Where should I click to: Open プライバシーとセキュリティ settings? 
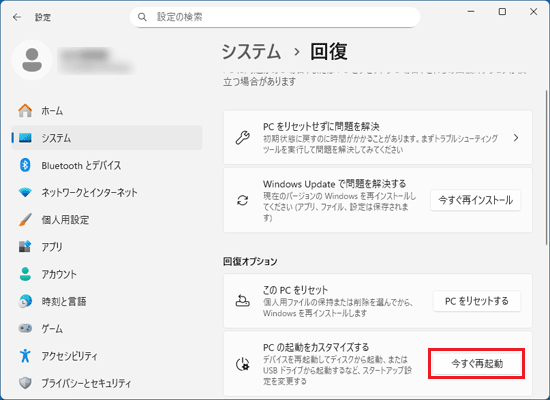(x=107, y=383)
